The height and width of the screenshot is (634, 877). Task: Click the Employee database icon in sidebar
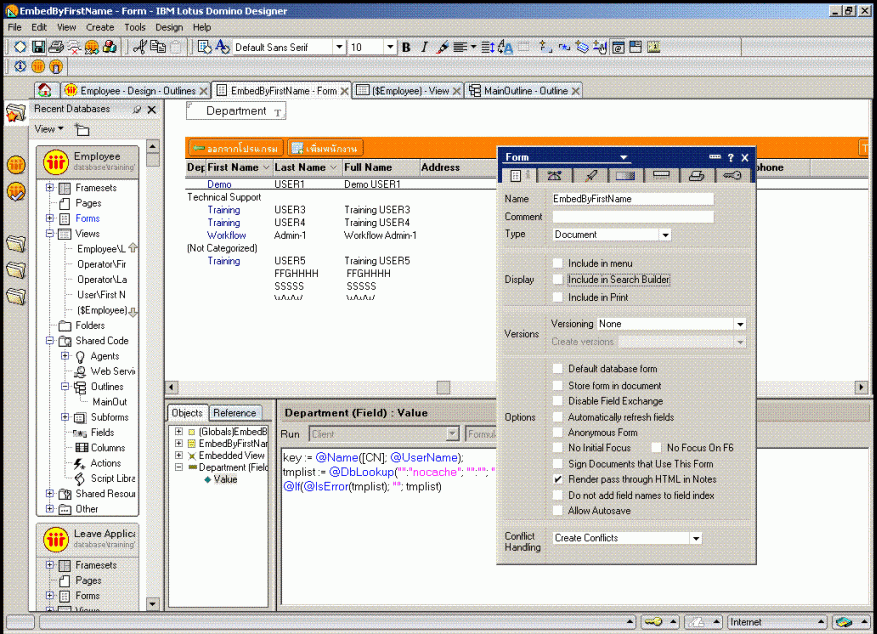click(56, 162)
